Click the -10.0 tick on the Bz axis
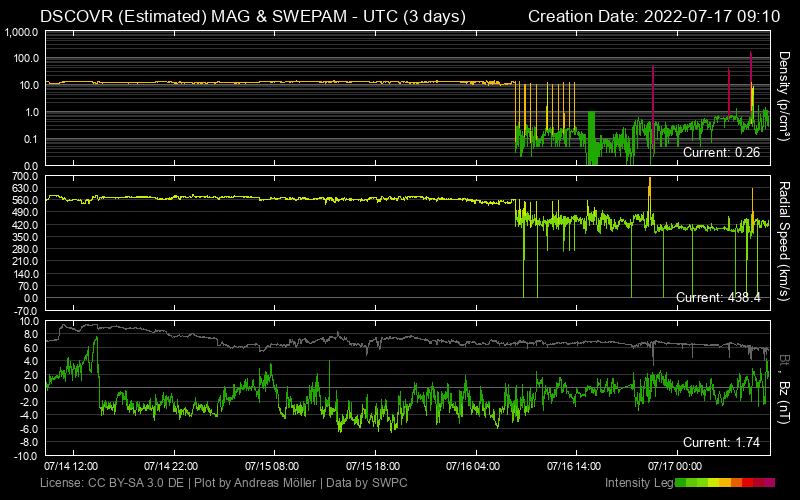The image size is (800, 500). tap(26, 456)
